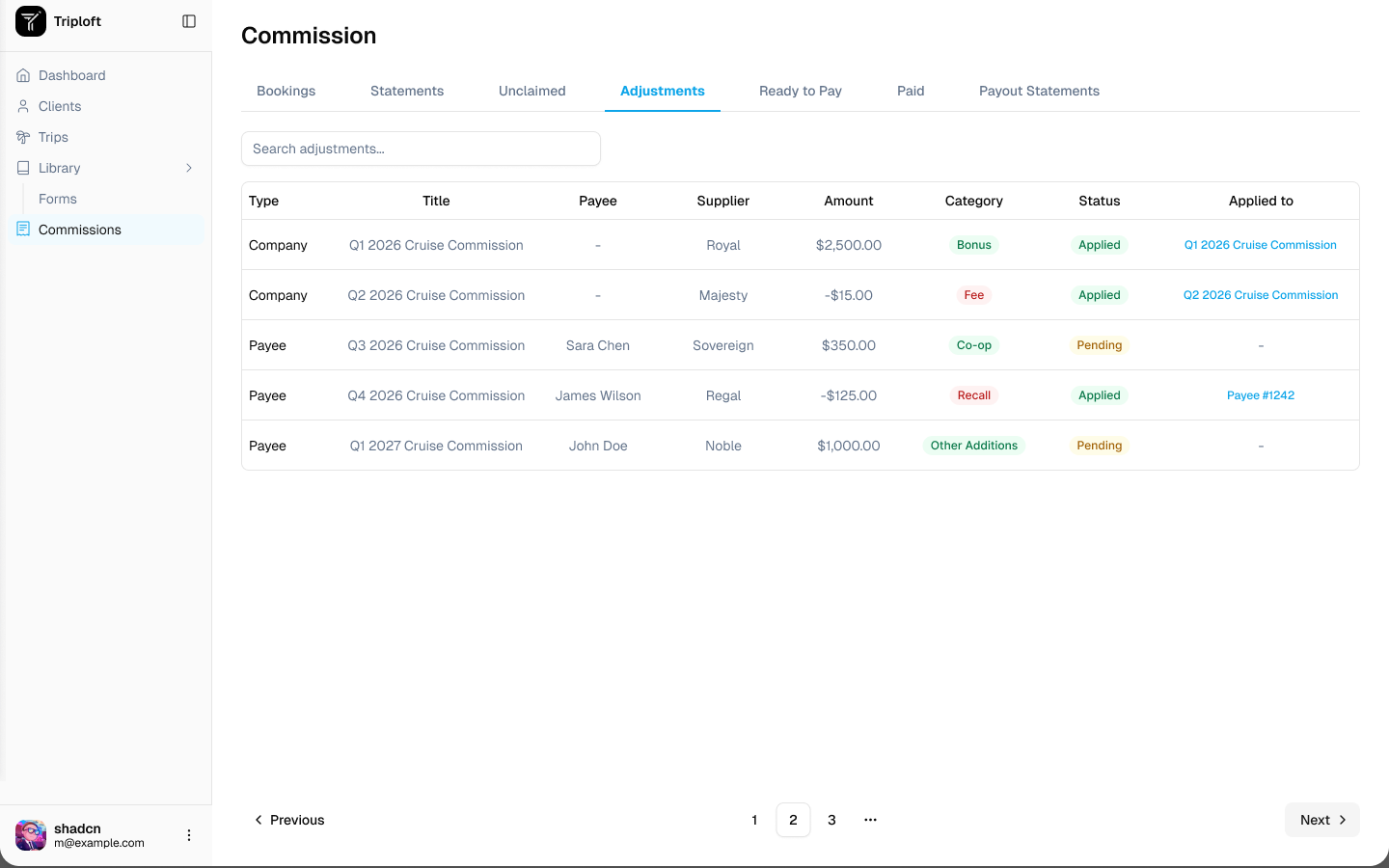Jump to page 3

point(831,820)
